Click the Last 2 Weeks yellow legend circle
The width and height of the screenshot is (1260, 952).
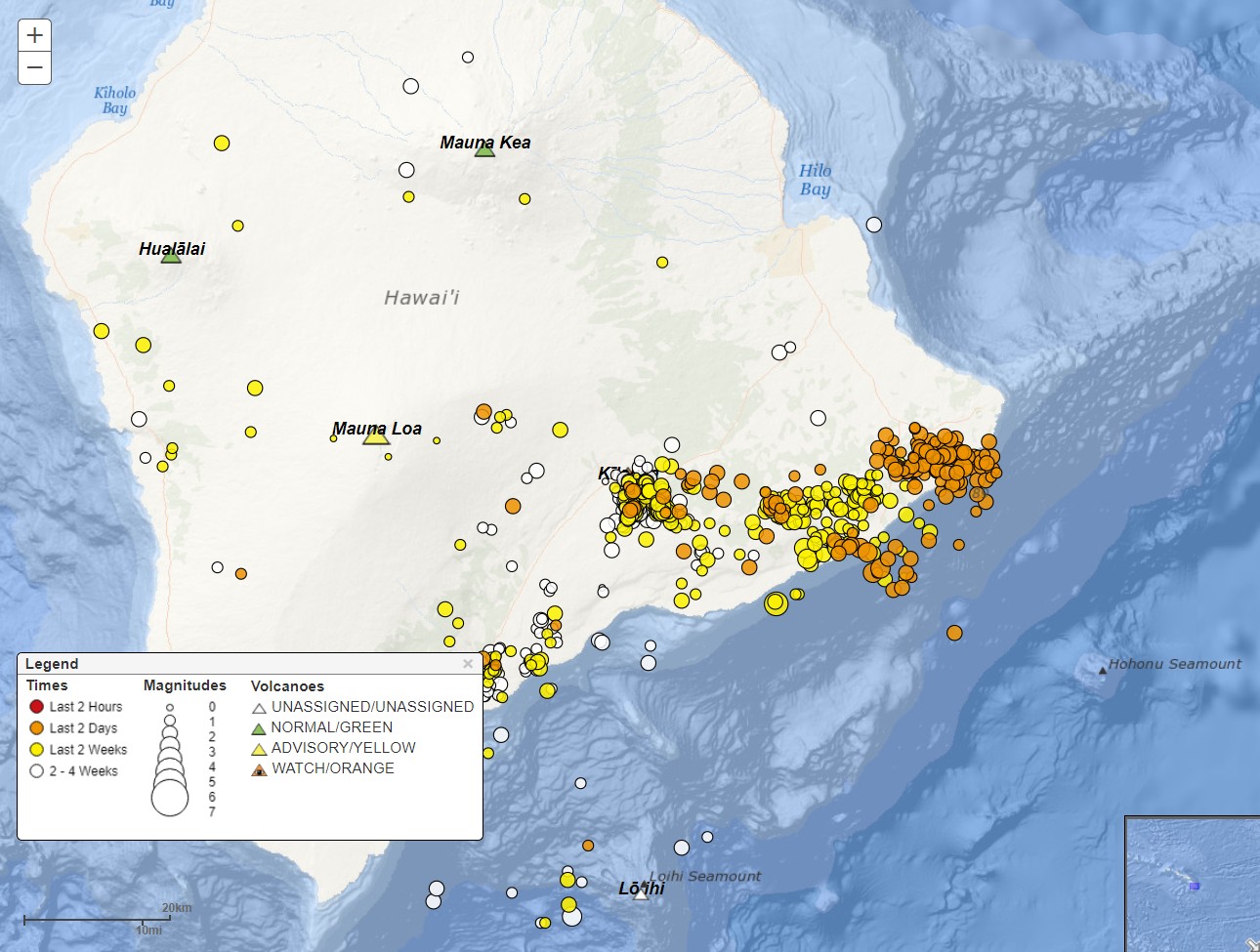37,749
